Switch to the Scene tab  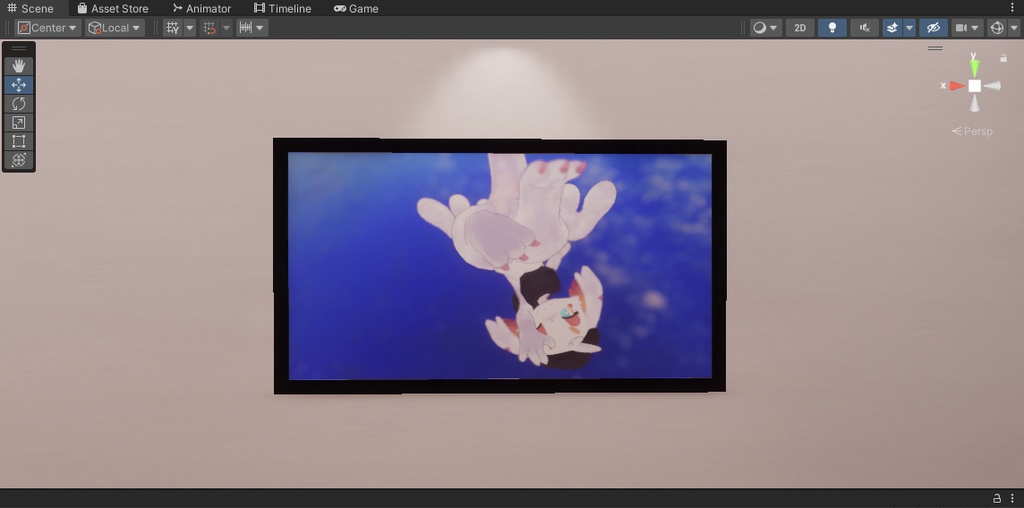31,8
